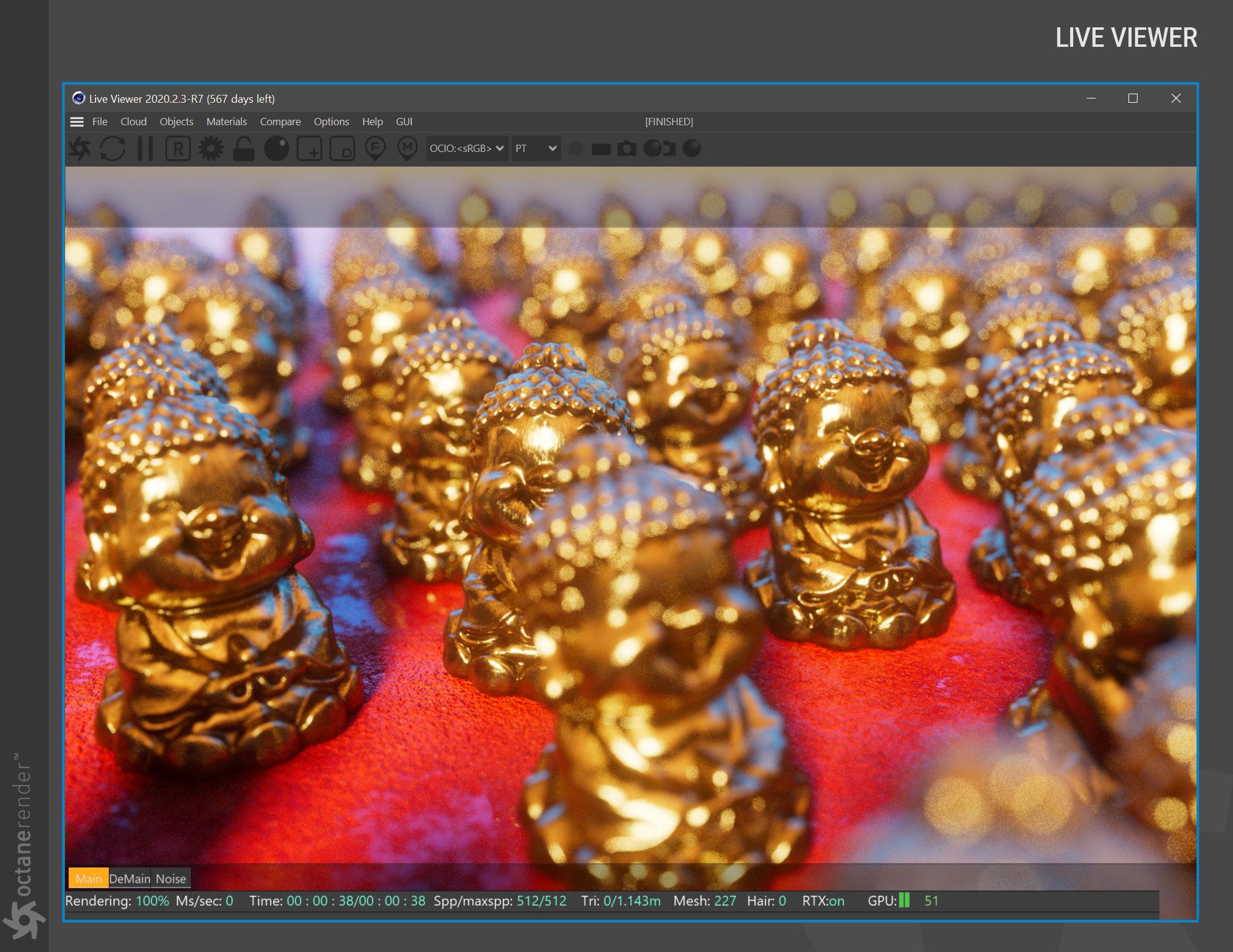The height and width of the screenshot is (952, 1233).
Task: Enable film region icon
Action: (342, 148)
